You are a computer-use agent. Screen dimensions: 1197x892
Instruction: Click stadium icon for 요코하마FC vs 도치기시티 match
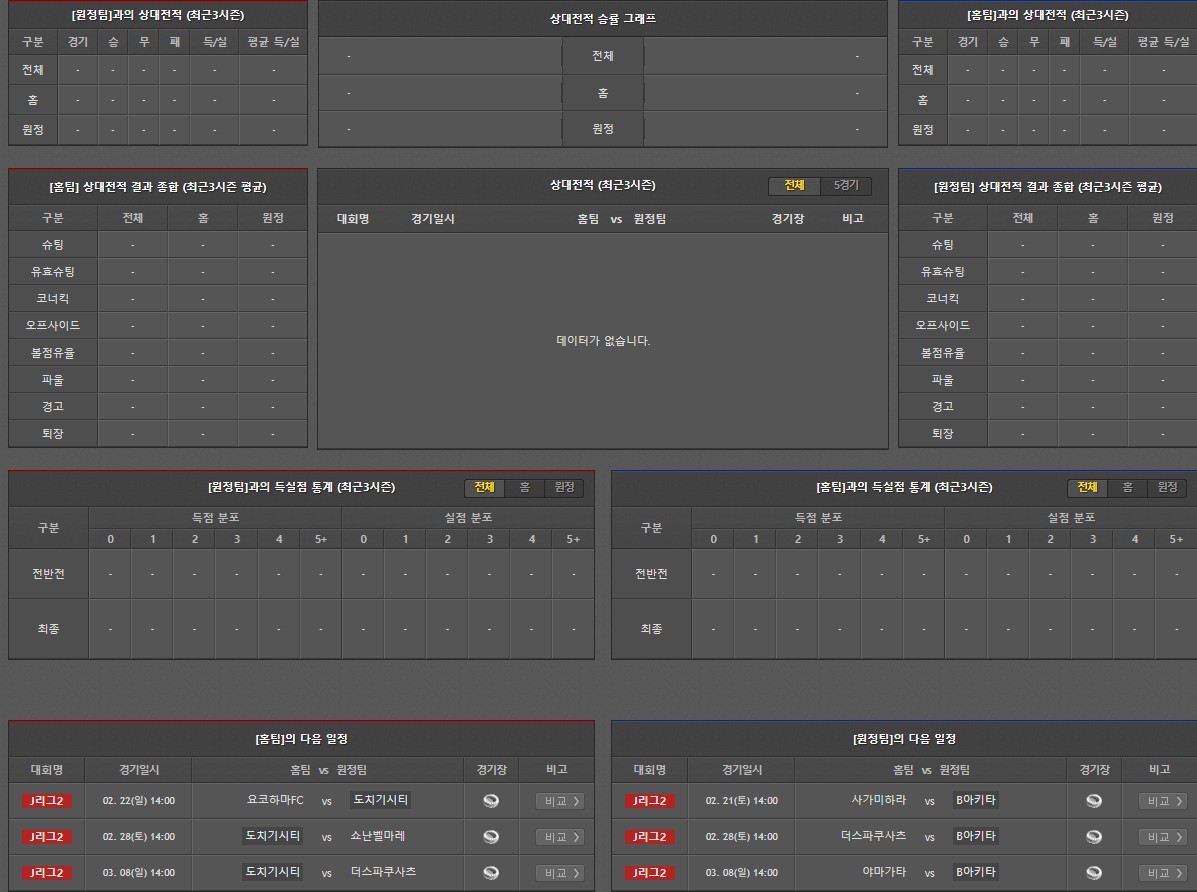coord(490,801)
